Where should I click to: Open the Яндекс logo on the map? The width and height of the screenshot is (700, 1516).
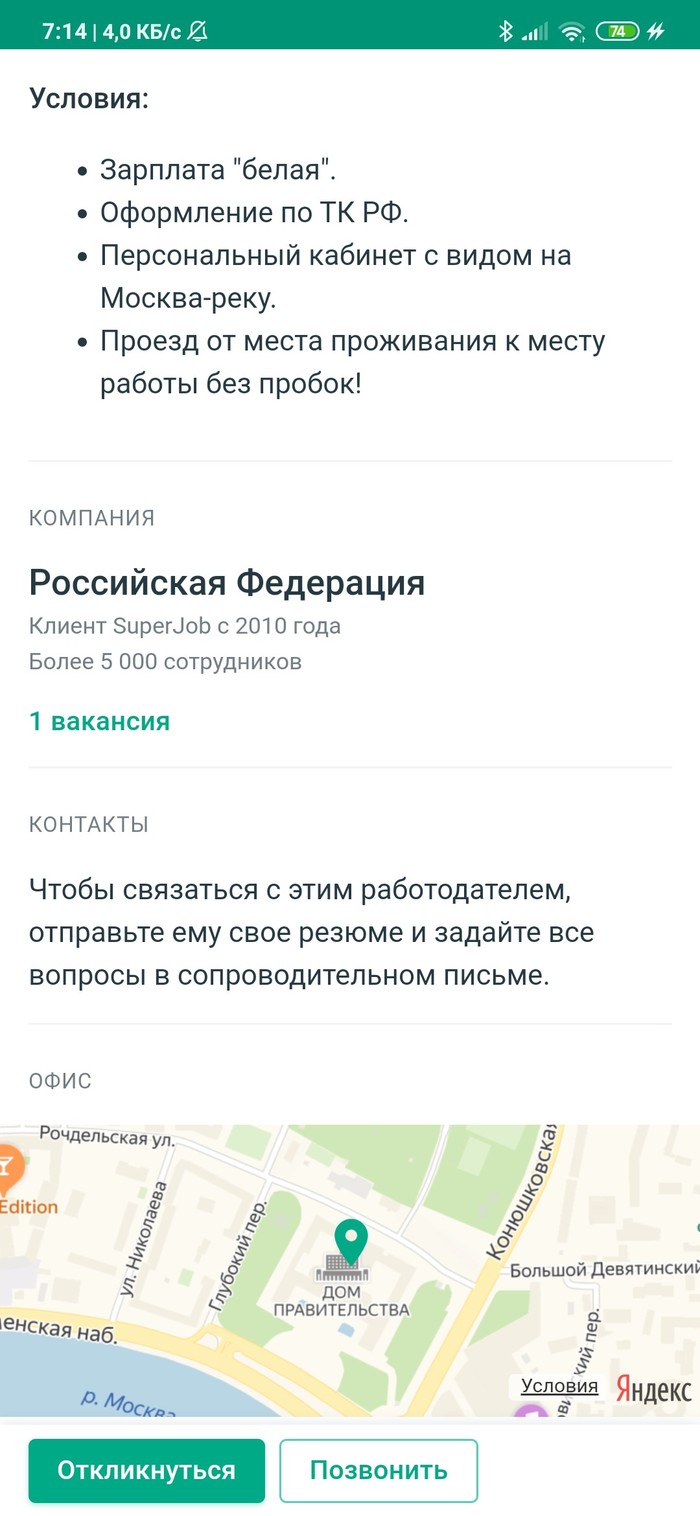tap(653, 1389)
